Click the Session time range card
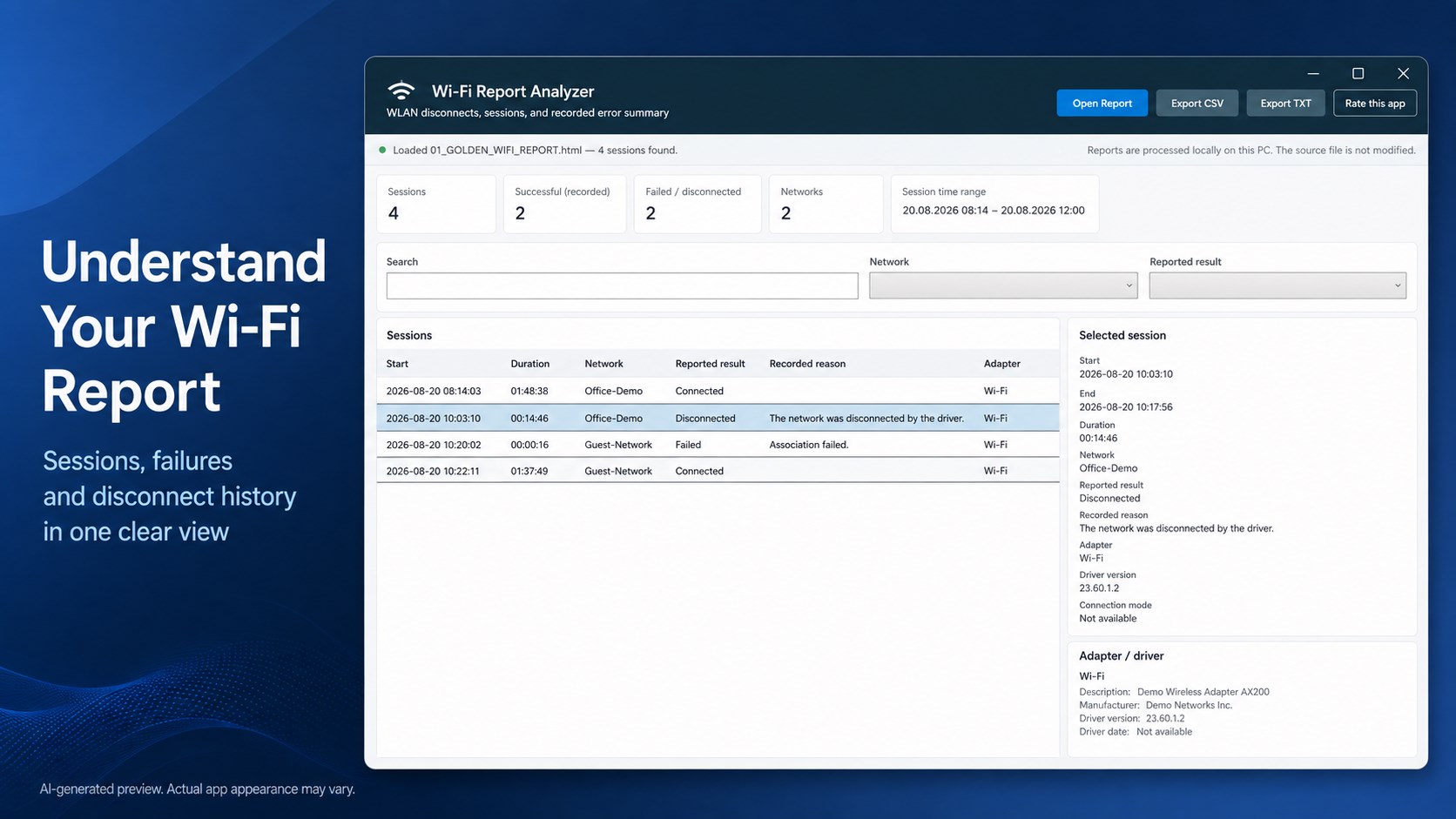The width and height of the screenshot is (1456, 819). click(x=994, y=204)
